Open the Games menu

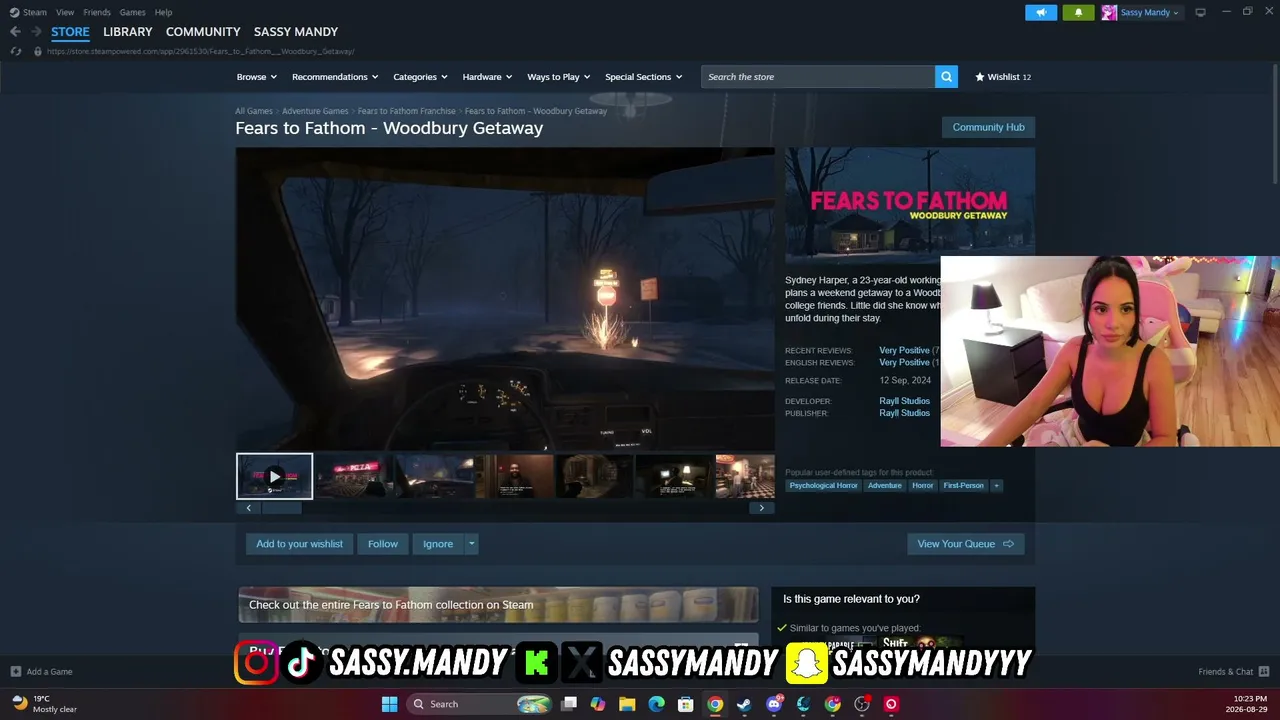[132, 12]
